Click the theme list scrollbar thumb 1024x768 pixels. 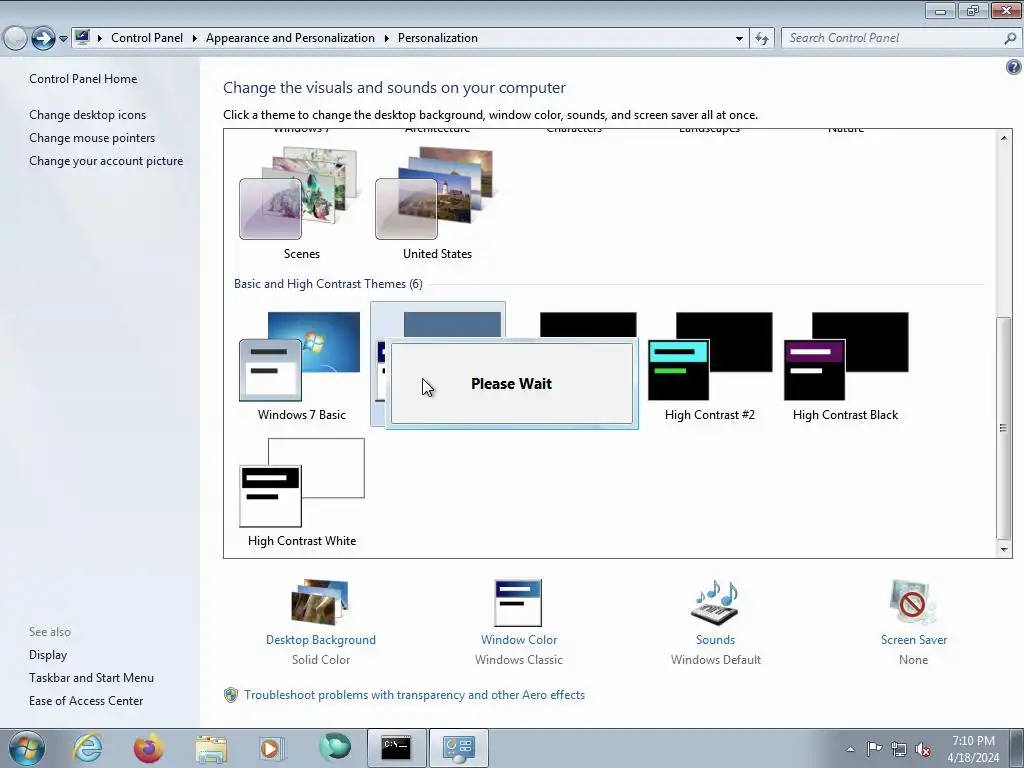coord(1004,428)
